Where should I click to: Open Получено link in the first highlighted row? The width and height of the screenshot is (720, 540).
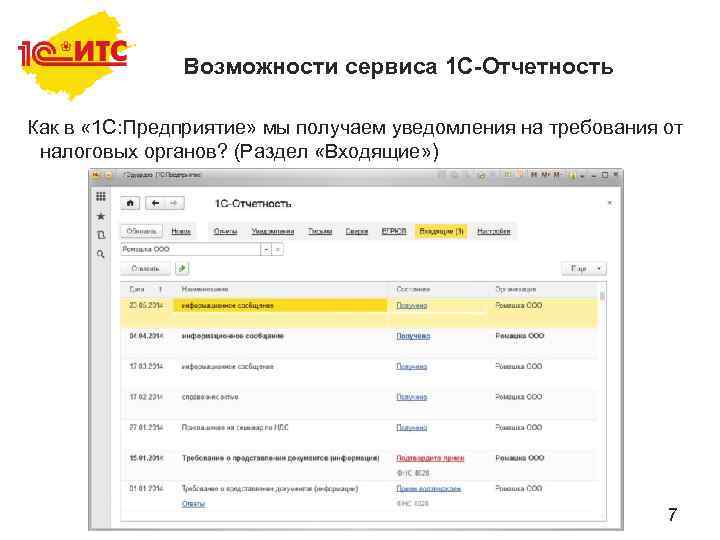pyautogui.click(x=412, y=305)
